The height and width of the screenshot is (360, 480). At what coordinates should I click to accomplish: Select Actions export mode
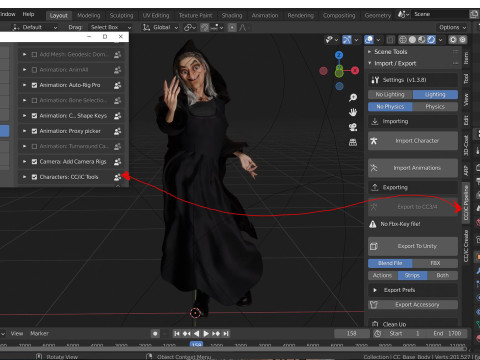[383, 275]
